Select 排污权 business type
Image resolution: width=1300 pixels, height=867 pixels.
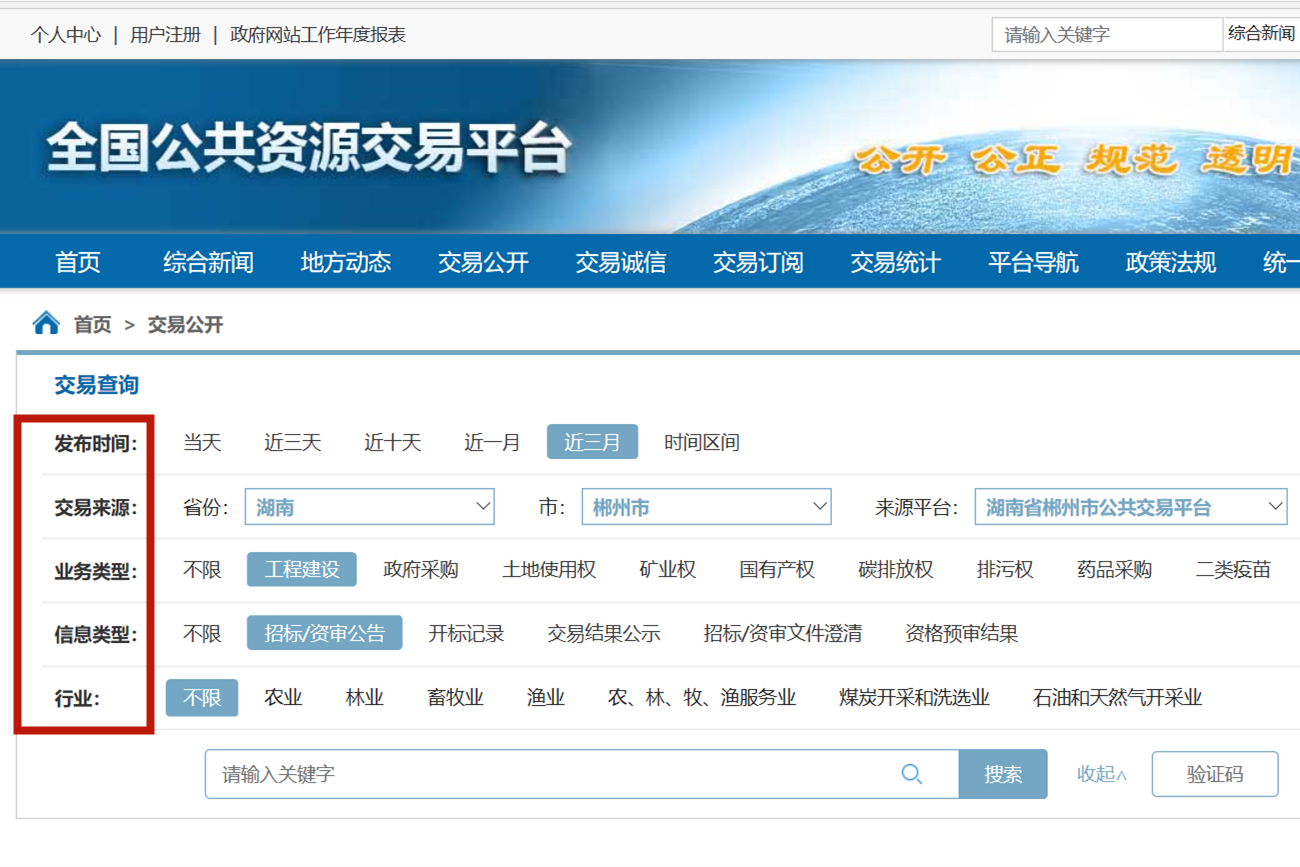pos(1005,569)
